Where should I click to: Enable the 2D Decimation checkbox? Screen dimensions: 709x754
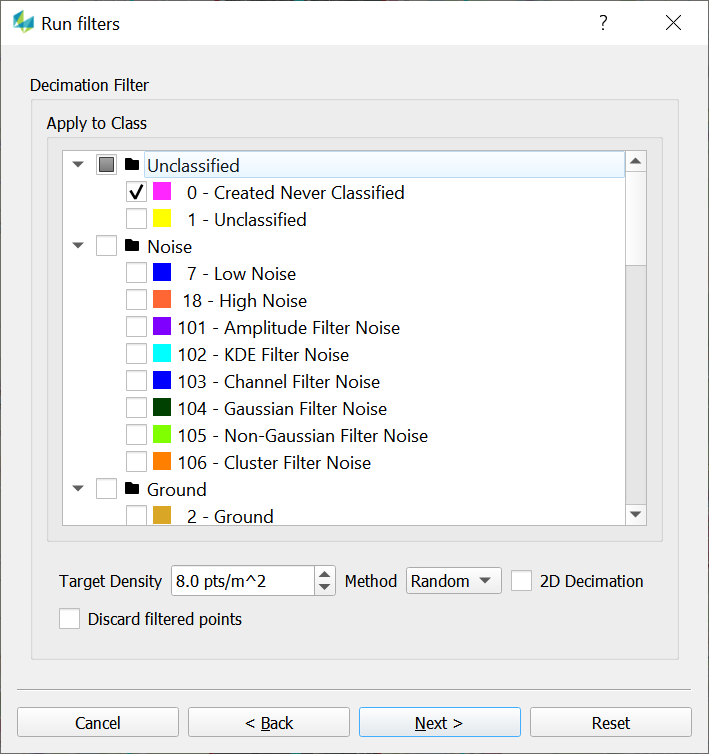tap(521, 581)
